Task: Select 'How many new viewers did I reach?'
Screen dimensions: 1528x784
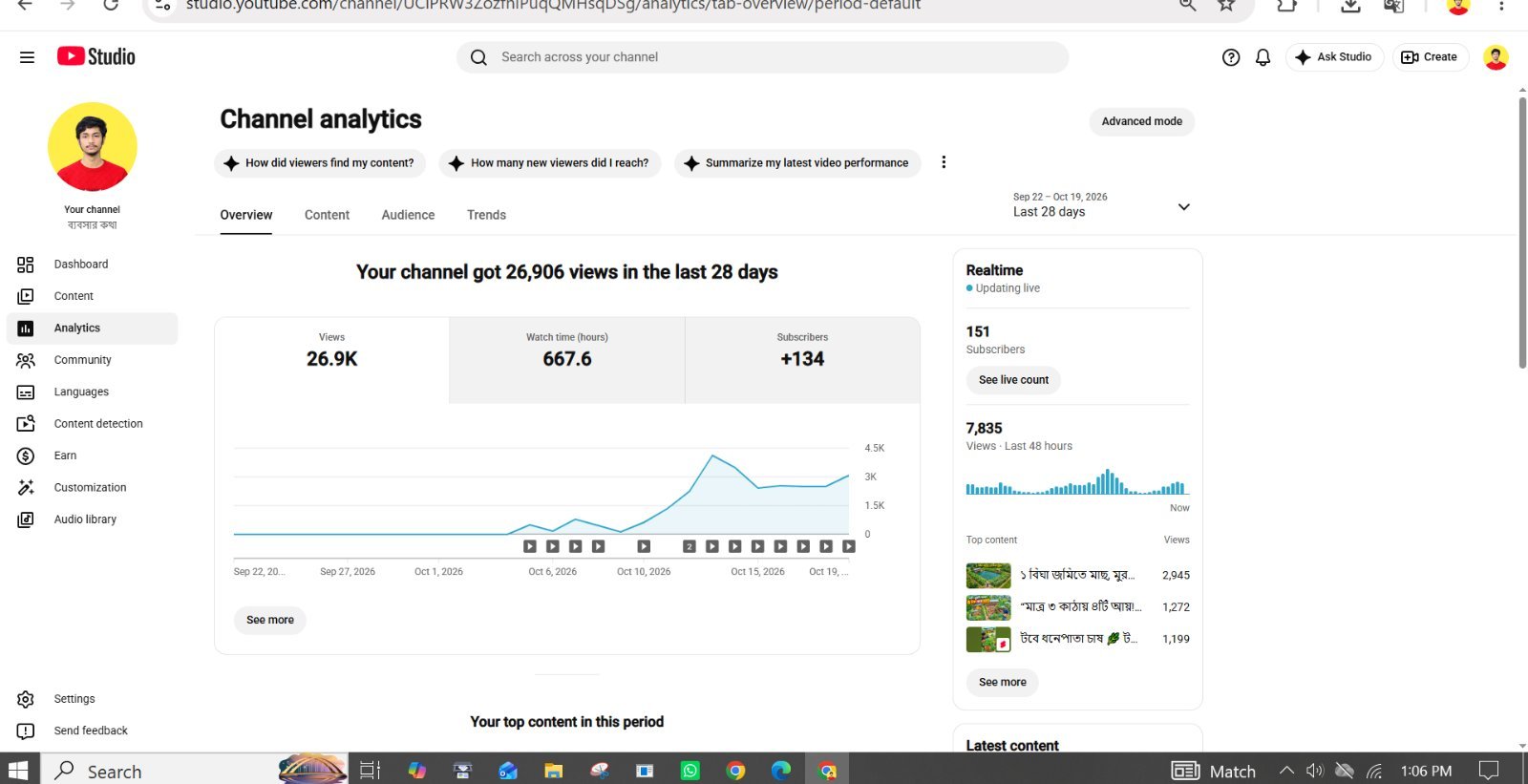Action: [550, 163]
